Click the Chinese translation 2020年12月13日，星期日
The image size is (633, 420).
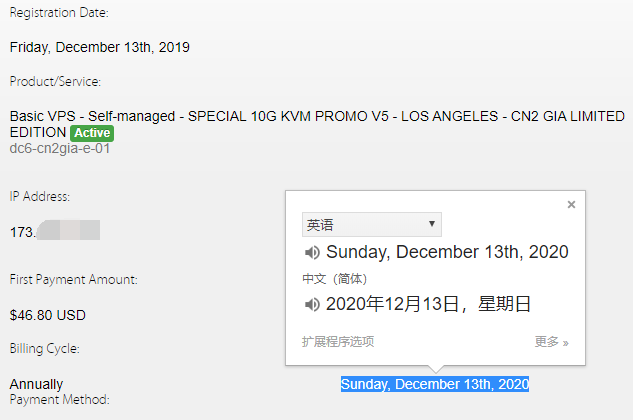pyautogui.click(x=428, y=304)
